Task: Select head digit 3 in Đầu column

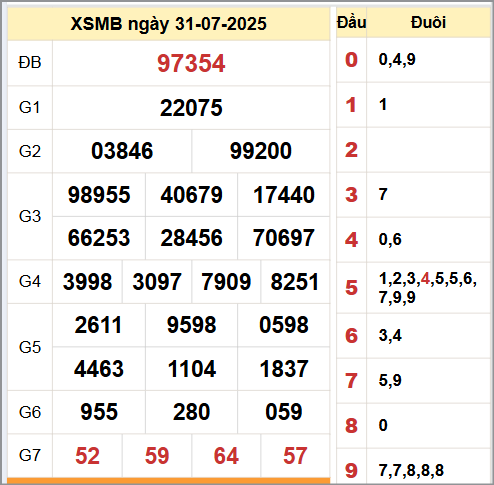Action: tap(351, 195)
